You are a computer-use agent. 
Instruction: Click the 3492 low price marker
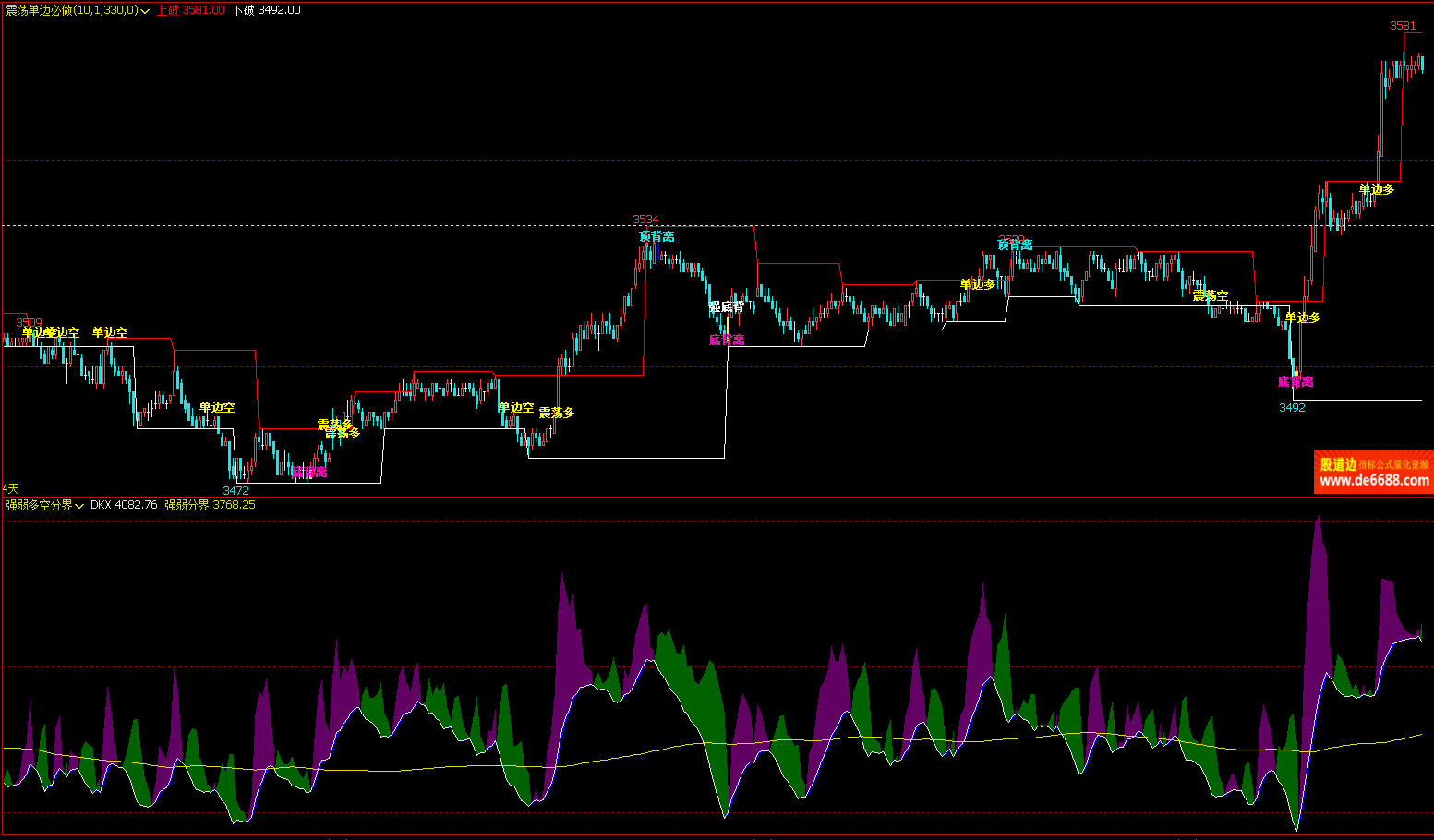coord(1292,407)
